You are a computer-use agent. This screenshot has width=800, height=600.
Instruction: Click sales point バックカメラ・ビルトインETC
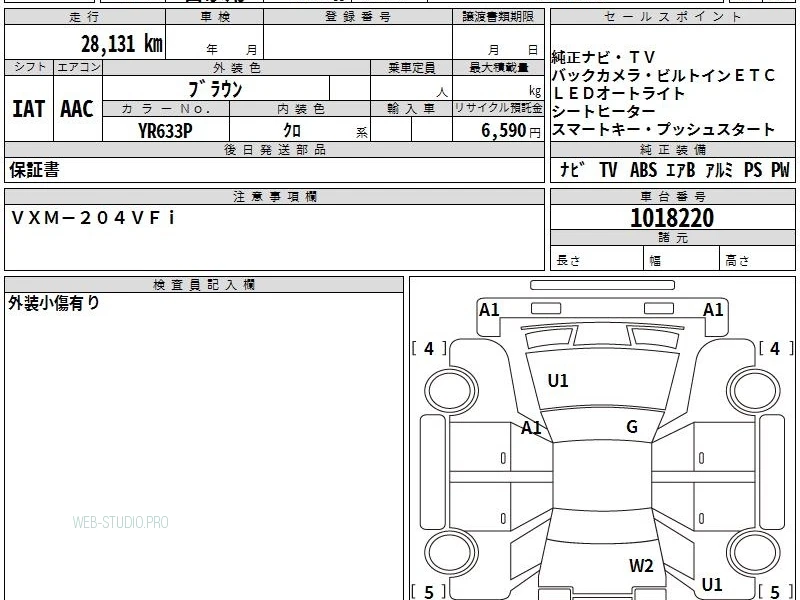pyautogui.click(x=663, y=76)
